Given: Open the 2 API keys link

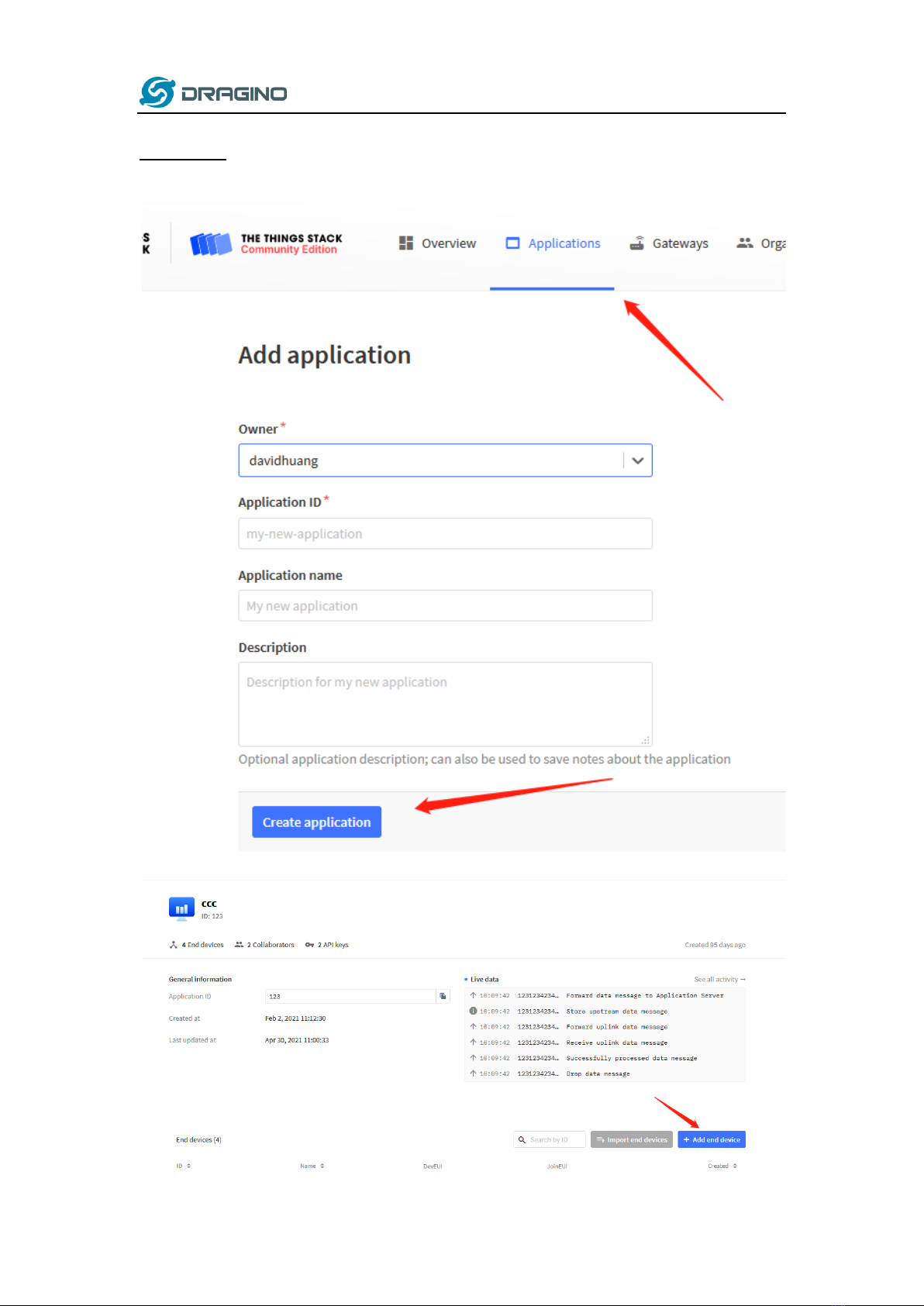Looking at the screenshot, I should pyautogui.click(x=327, y=945).
